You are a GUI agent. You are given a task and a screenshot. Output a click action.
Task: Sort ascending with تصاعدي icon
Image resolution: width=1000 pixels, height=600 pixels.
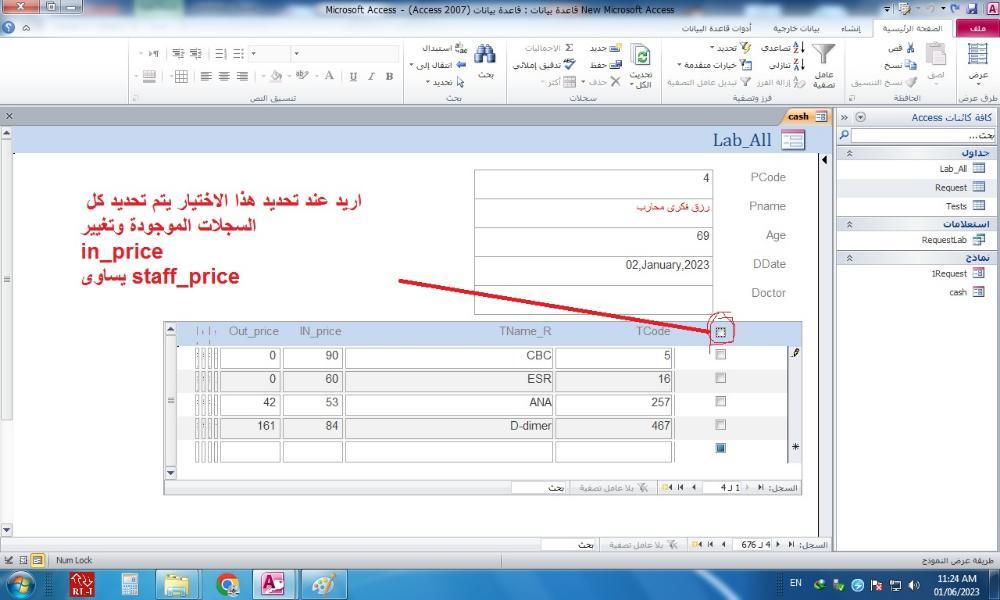[x=798, y=48]
